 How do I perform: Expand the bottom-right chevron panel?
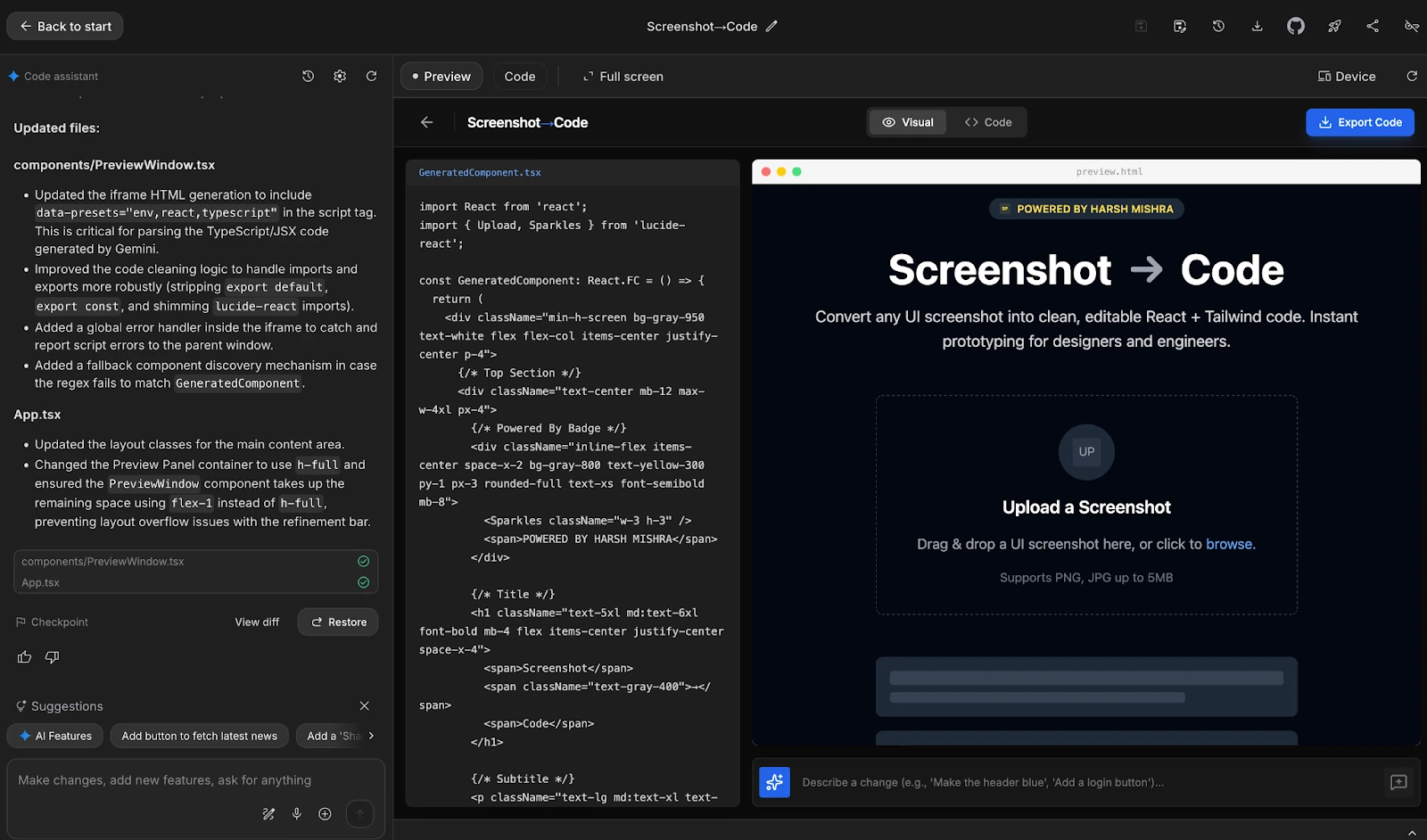coord(1411,833)
